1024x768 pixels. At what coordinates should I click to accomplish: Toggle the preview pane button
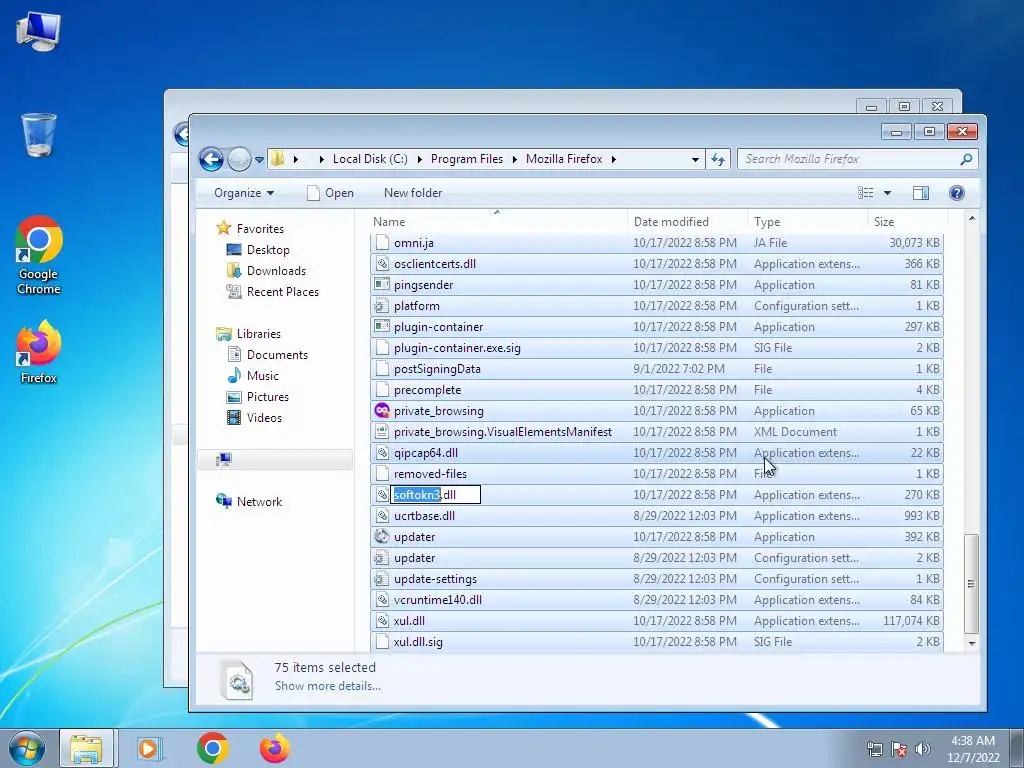point(921,193)
